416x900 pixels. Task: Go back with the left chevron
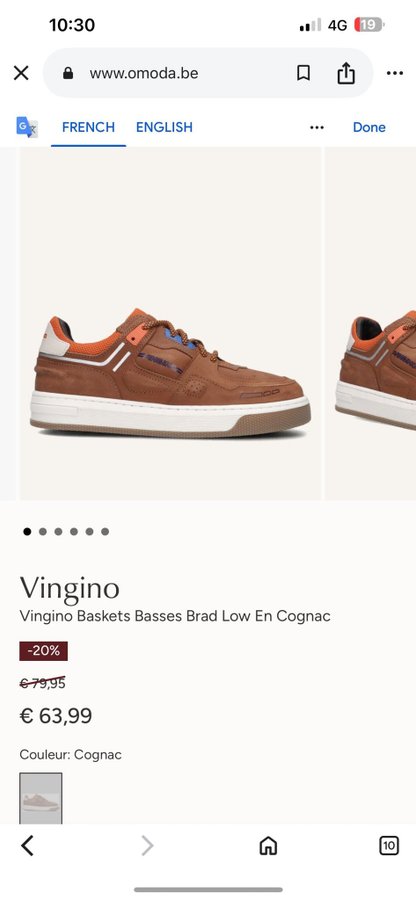coord(27,845)
